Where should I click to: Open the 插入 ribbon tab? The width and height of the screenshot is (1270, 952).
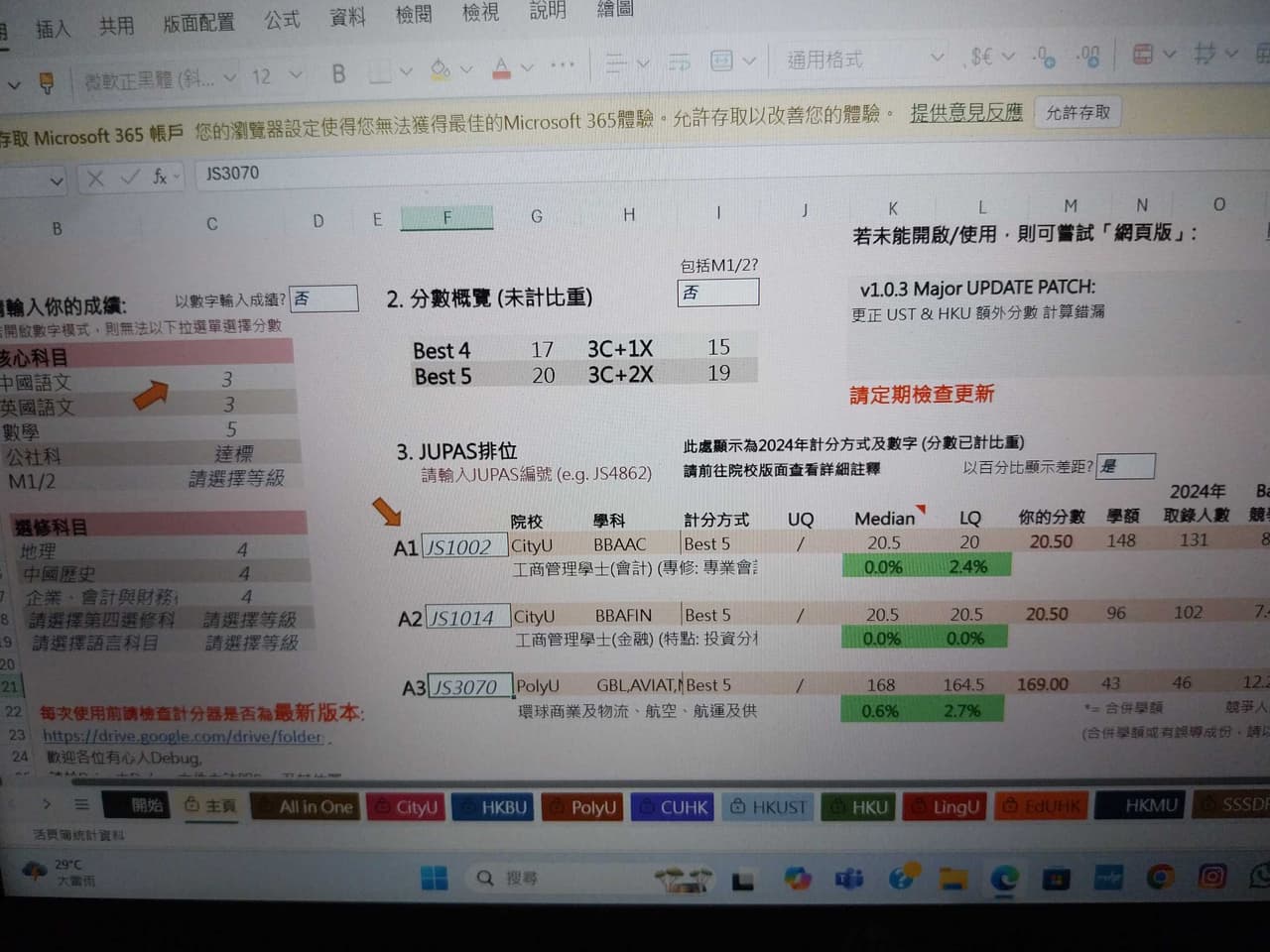click(53, 28)
